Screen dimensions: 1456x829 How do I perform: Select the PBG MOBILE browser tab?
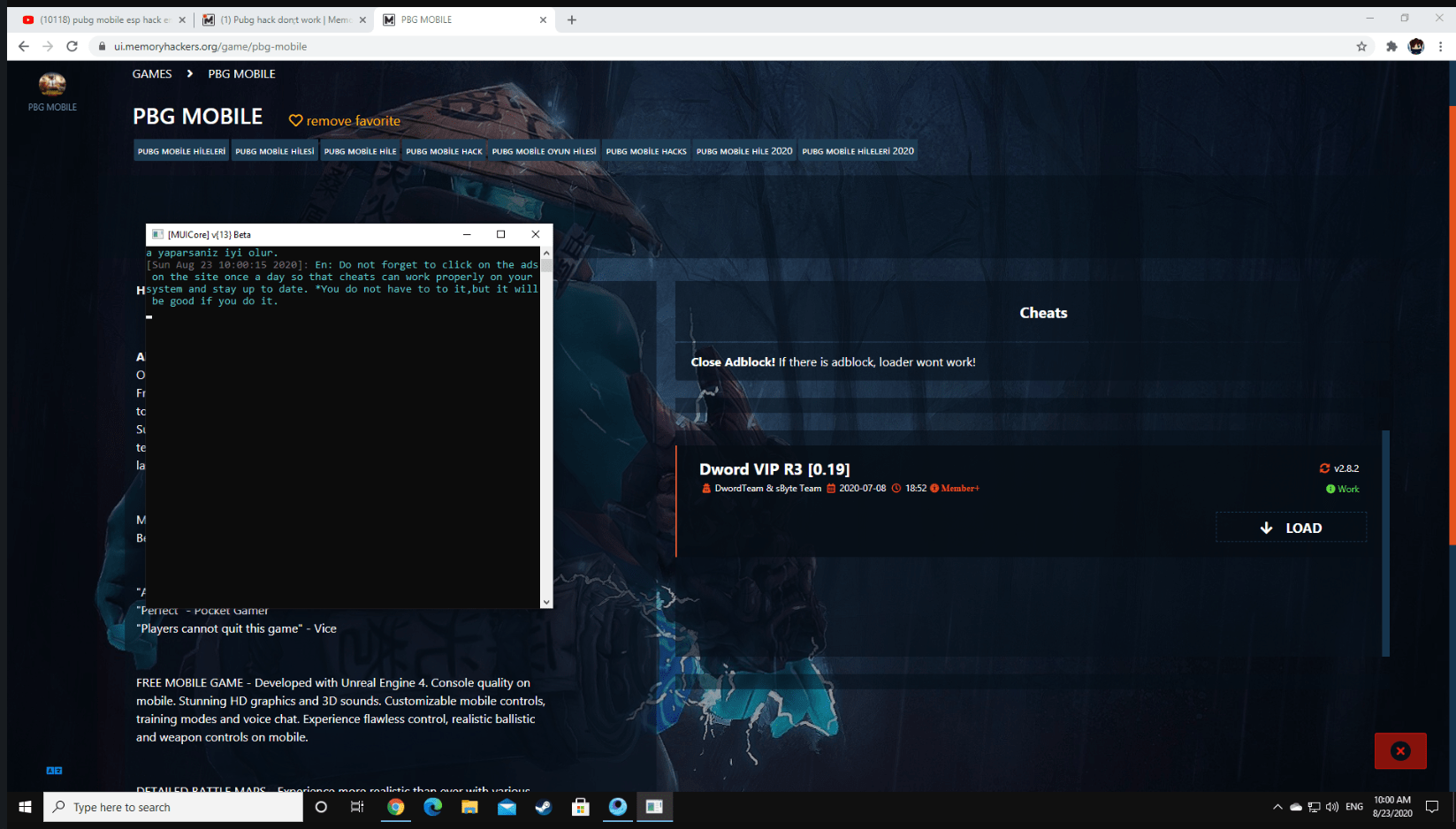tap(464, 19)
